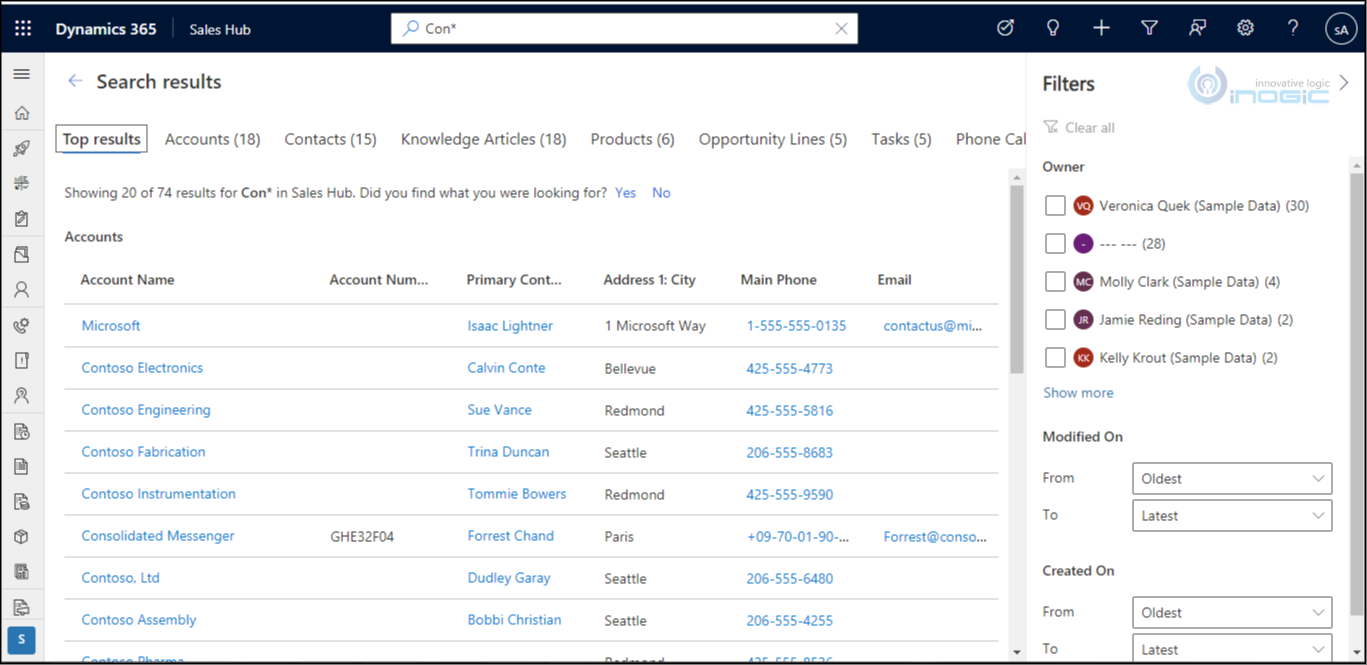Open the settings gear icon
1367x665 pixels.
click(1245, 29)
